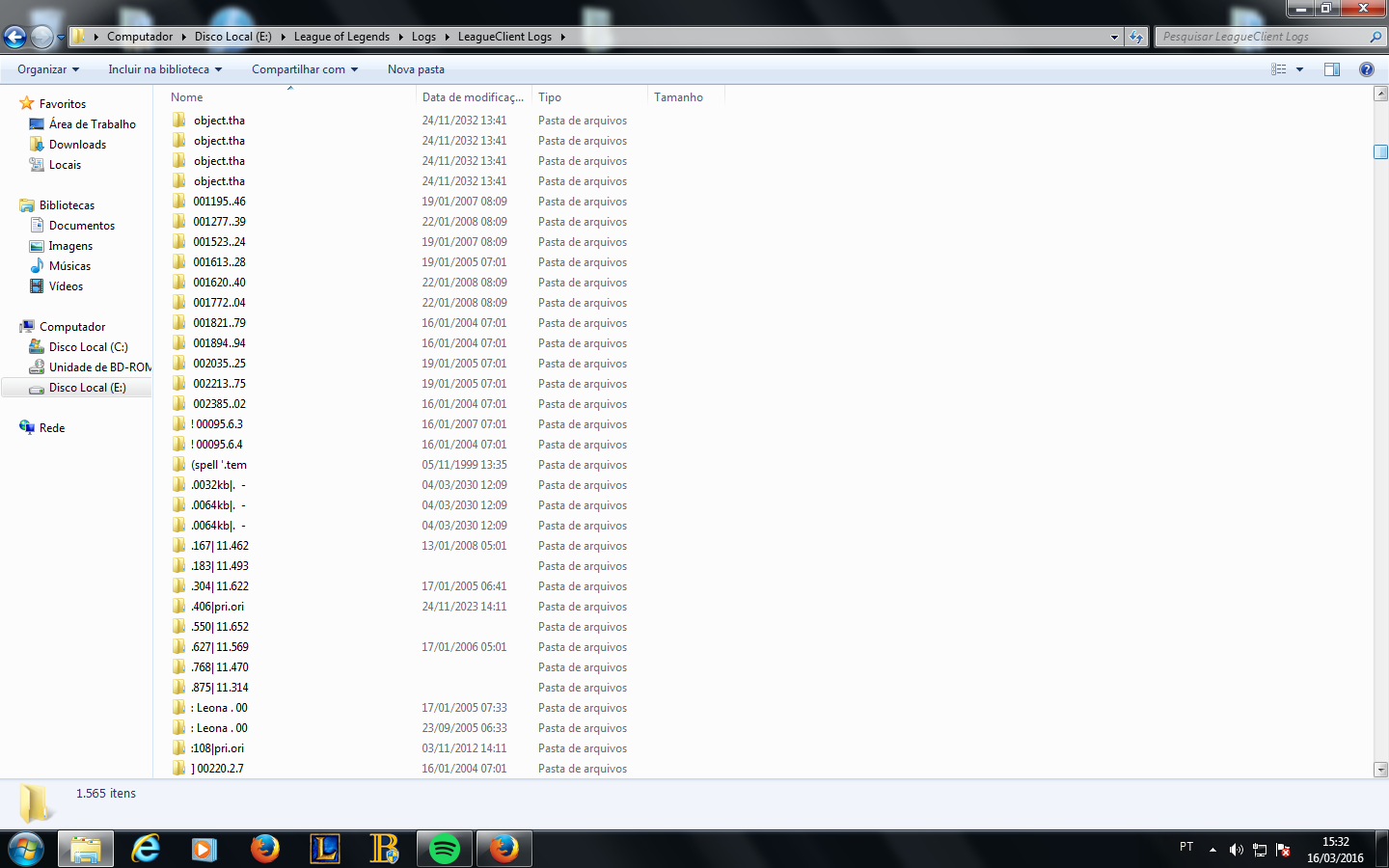Screen dimensions: 1389x868
Task: Select folder 001523..24
Action: (219, 242)
